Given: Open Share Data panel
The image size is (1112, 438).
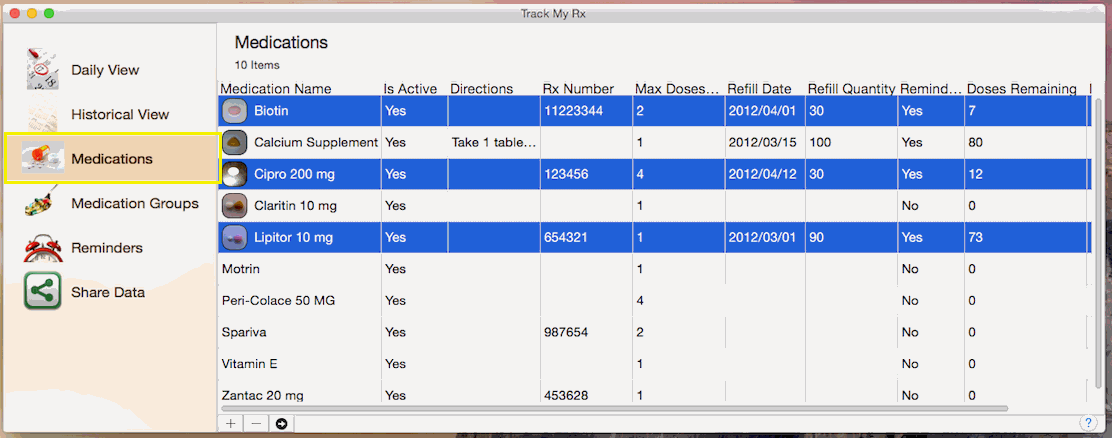Looking at the screenshot, I should pyautogui.click(x=107, y=293).
